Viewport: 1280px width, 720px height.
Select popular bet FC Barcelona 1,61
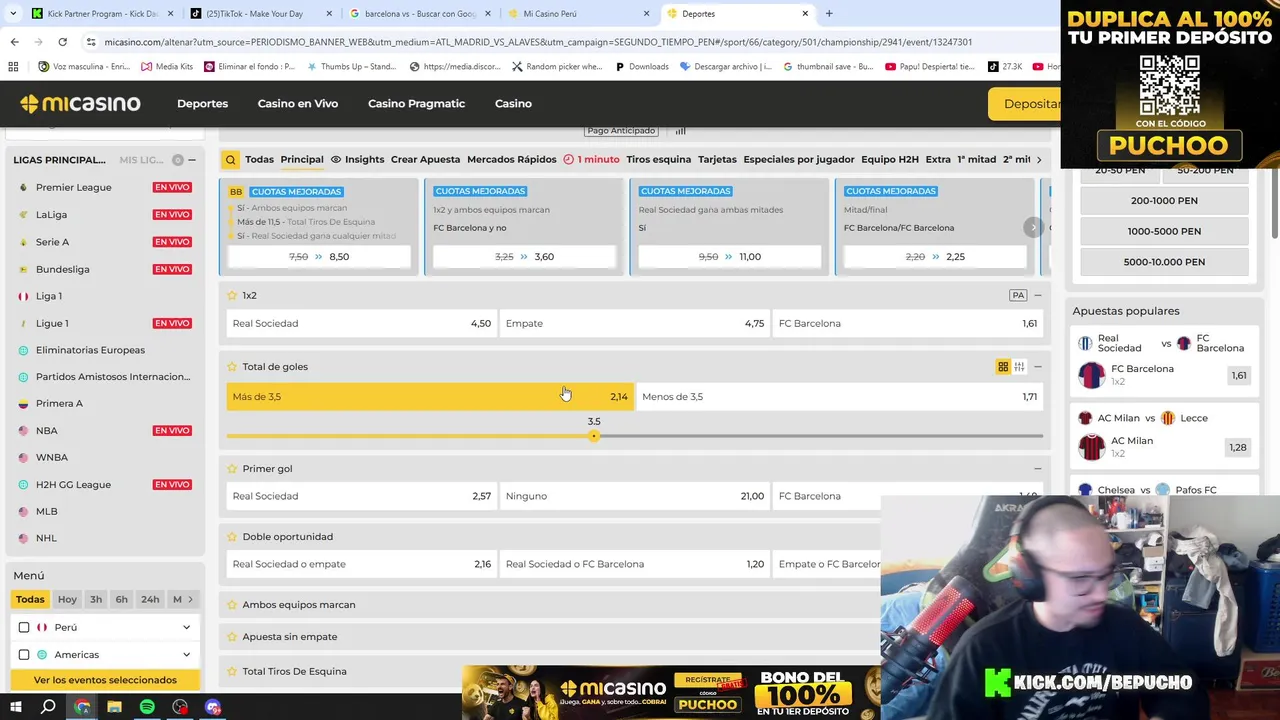1166,375
